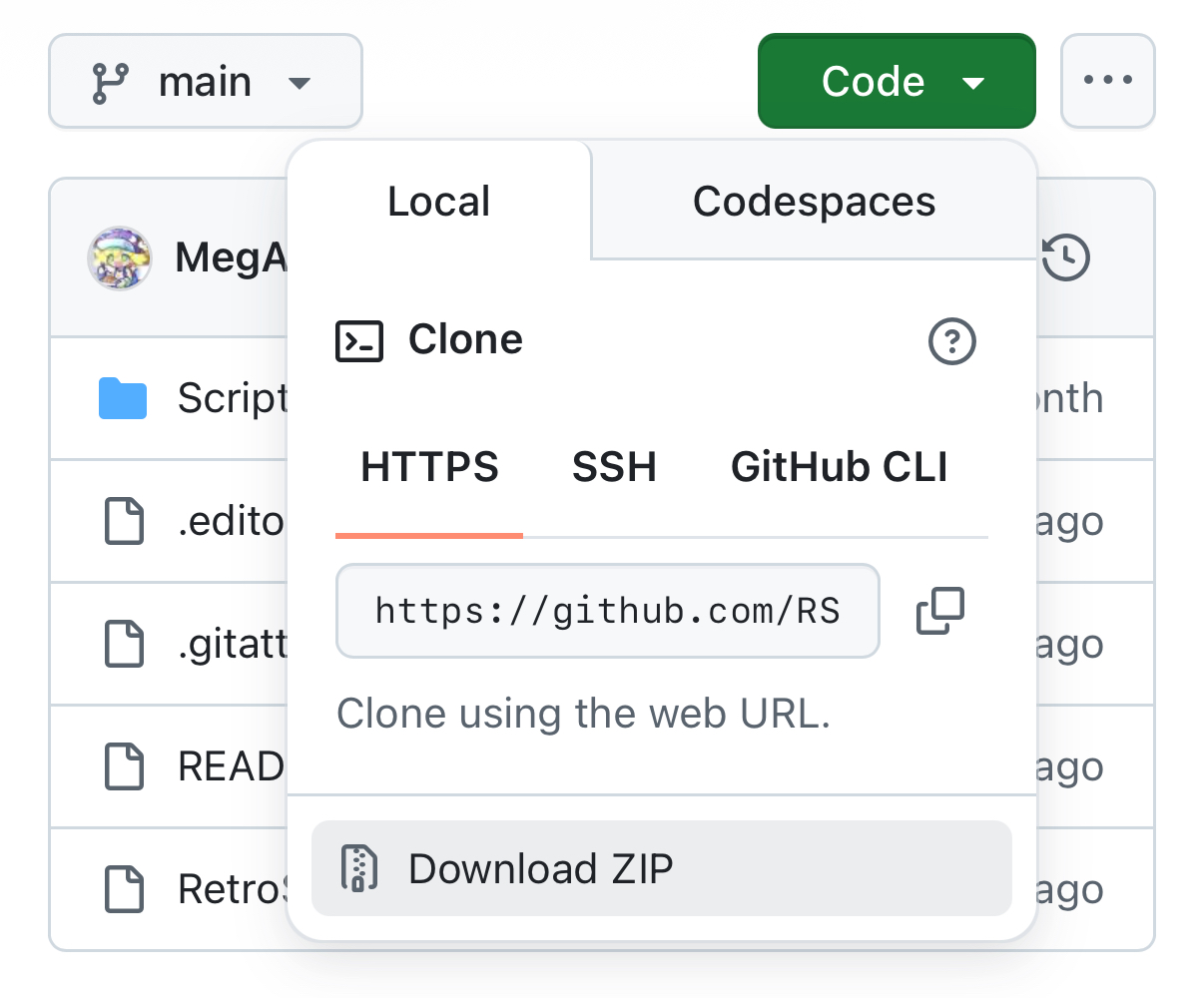Select the GitHub CLI clone option
The height and width of the screenshot is (998, 1204).
pyautogui.click(x=840, y=467)
